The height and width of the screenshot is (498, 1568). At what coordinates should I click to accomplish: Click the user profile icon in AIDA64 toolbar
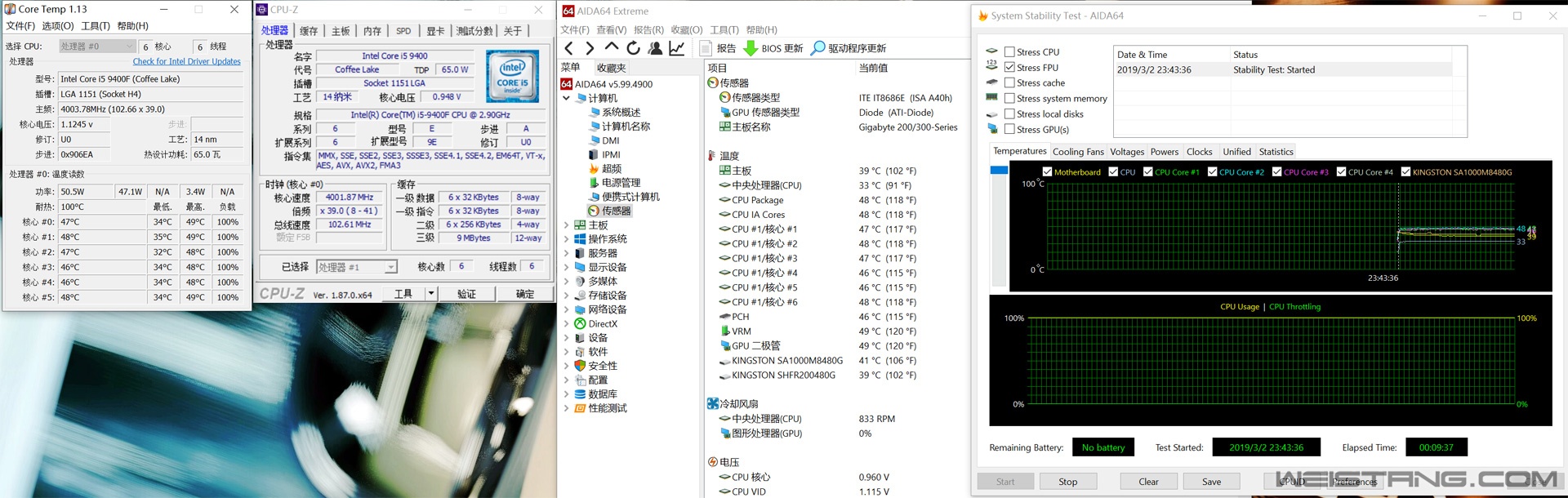(655, 48)
